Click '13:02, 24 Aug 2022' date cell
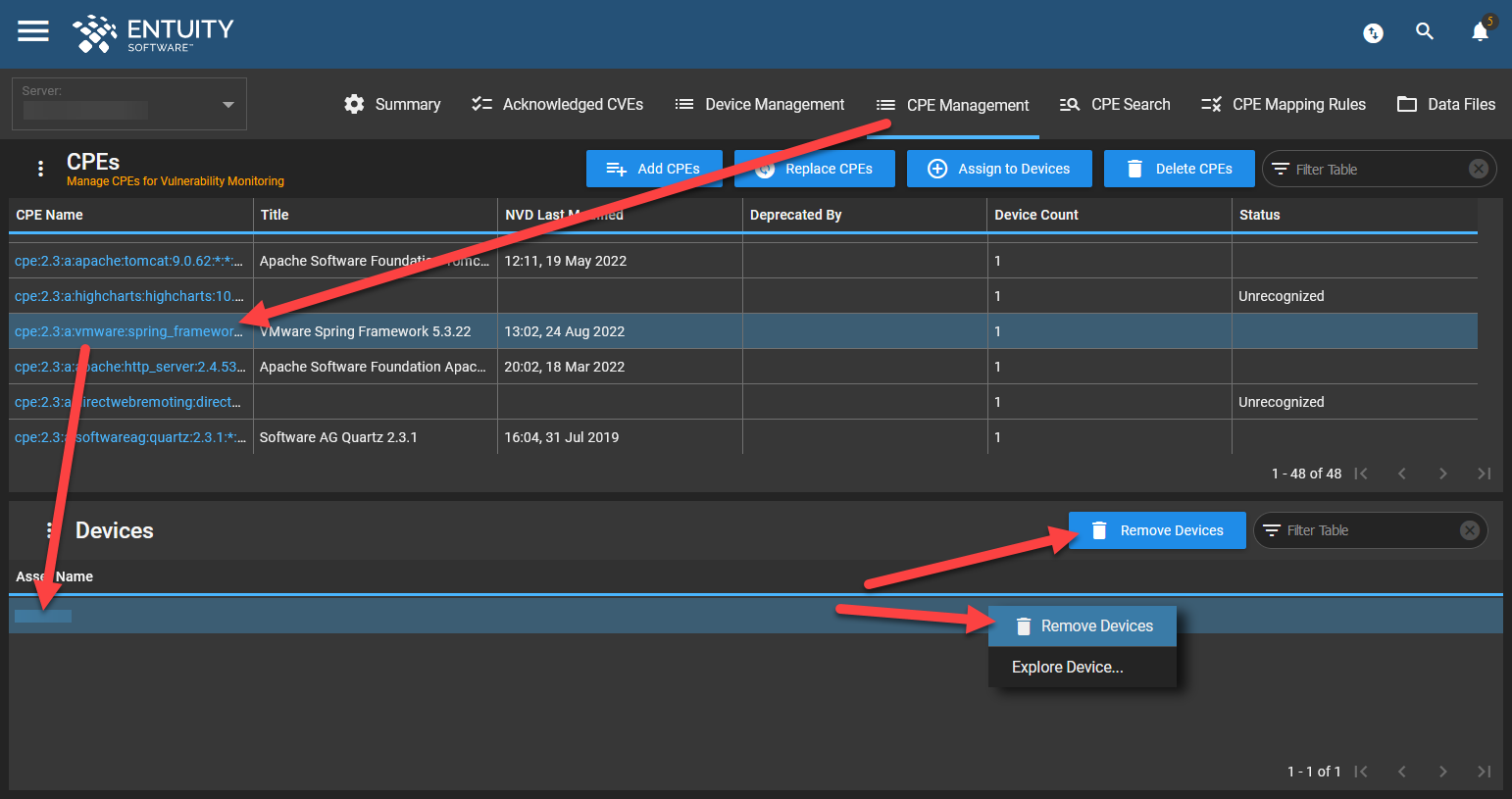 click(x=620, y=331)
